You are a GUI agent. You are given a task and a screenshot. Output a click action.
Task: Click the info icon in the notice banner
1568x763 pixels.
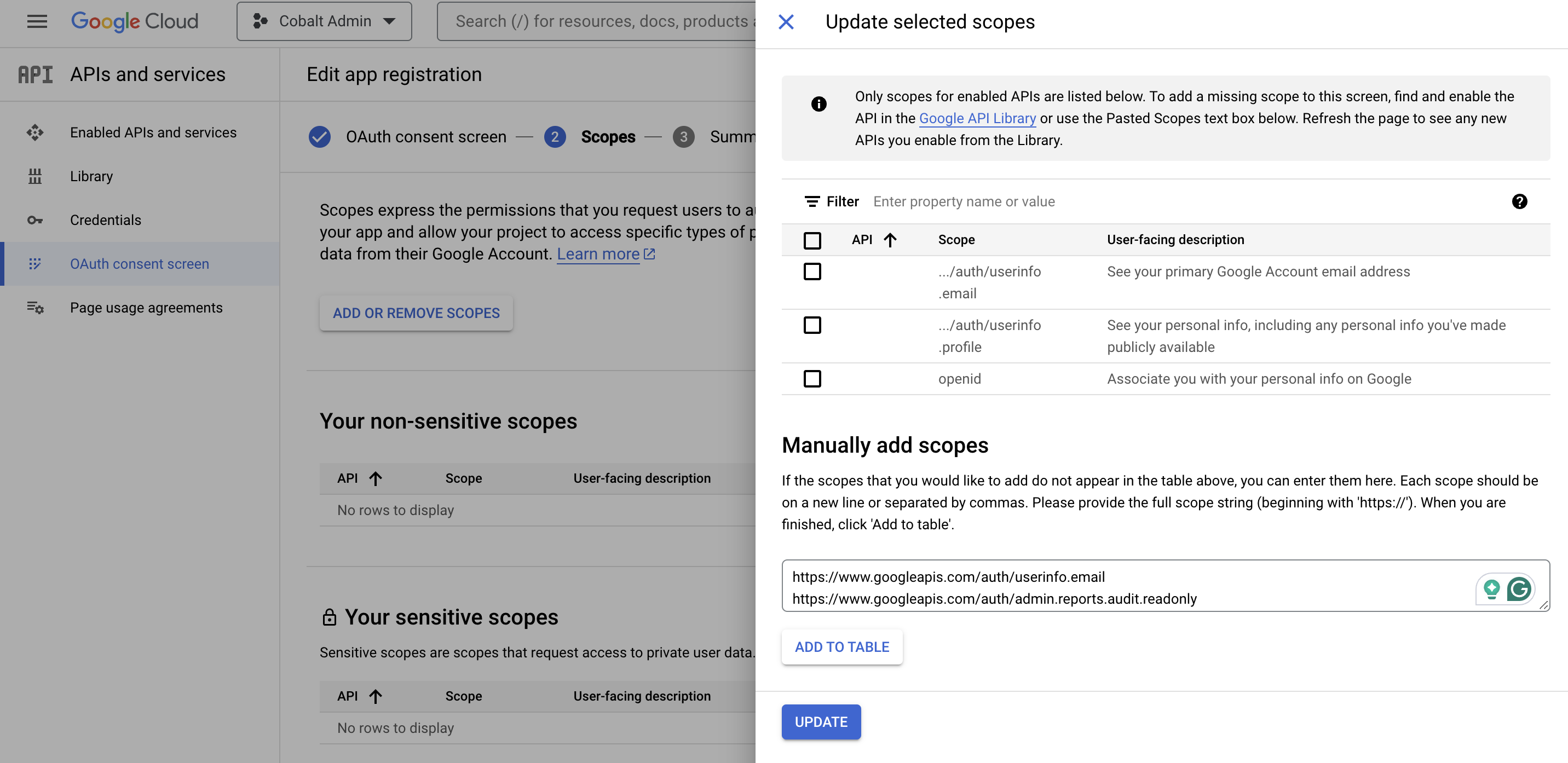[819, 103]
